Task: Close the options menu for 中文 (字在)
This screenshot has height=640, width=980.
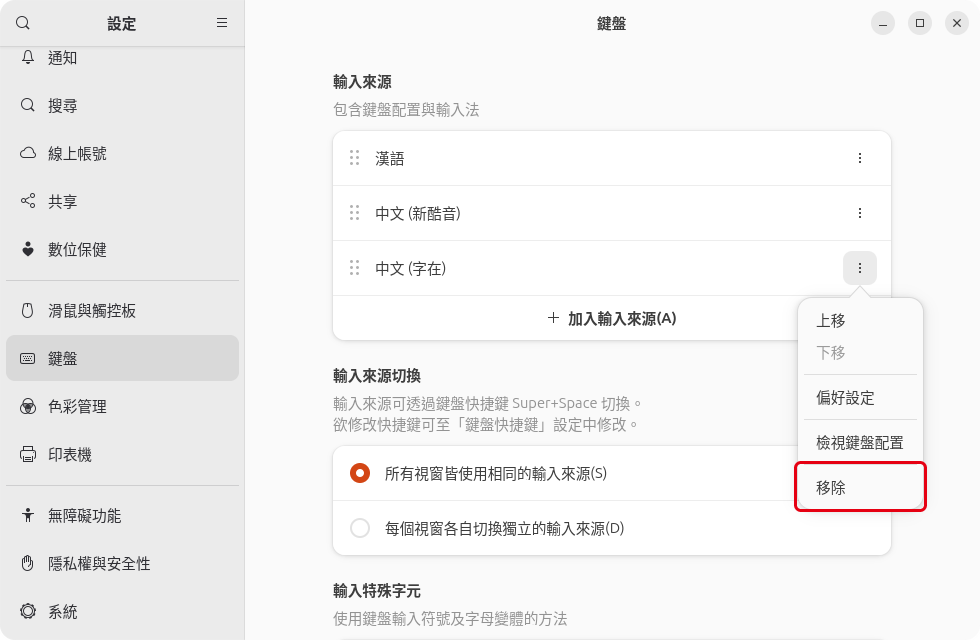Action: (x=860, y=268)
